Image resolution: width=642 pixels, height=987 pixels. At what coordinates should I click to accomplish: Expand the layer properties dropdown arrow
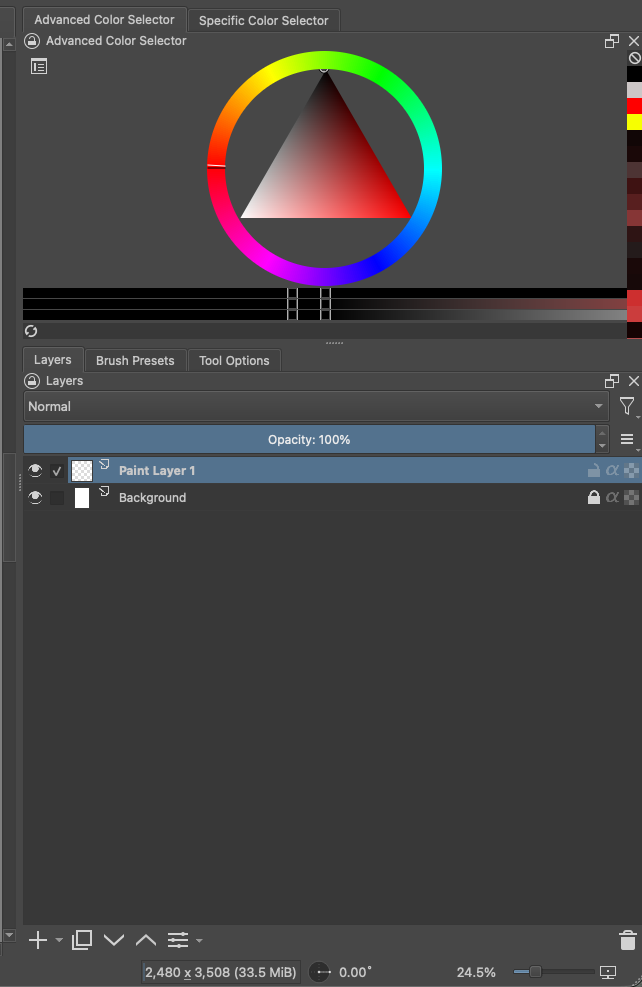click(x=200, y=940)
